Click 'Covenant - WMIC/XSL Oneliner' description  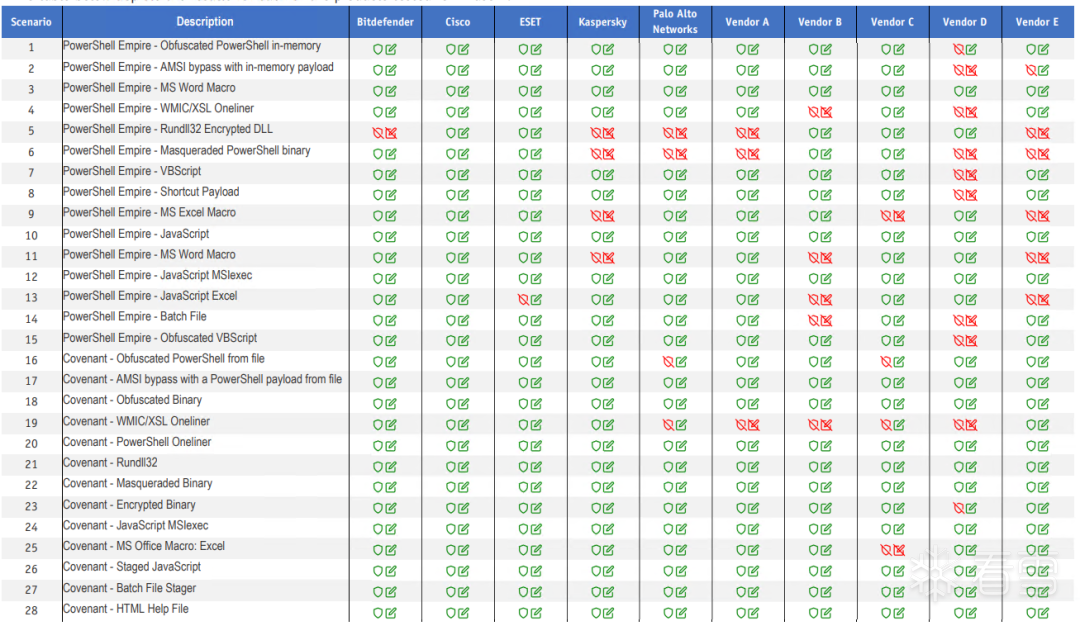point(136,421)
